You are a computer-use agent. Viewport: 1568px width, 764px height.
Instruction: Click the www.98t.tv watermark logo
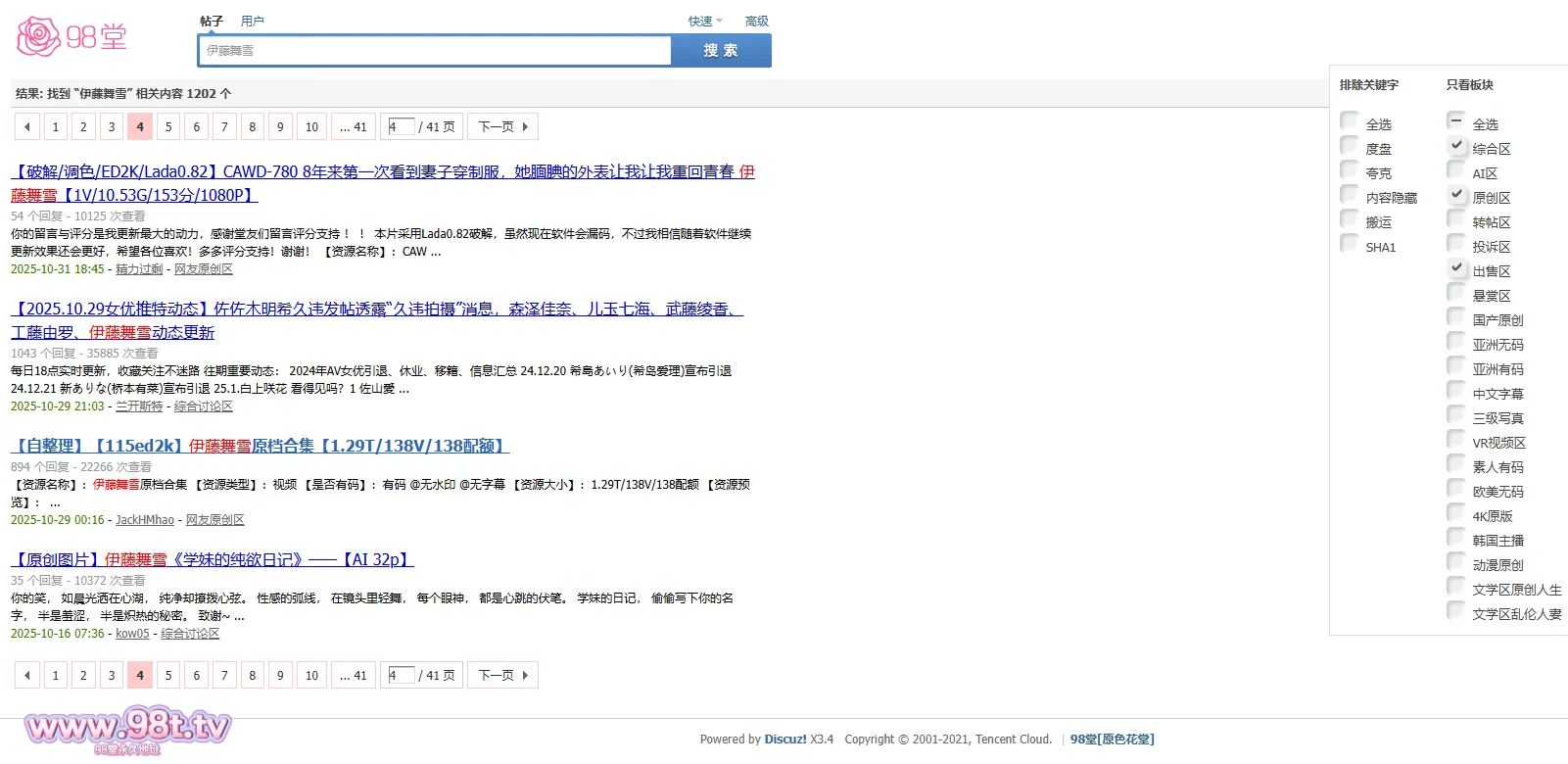tap(127, 729)
